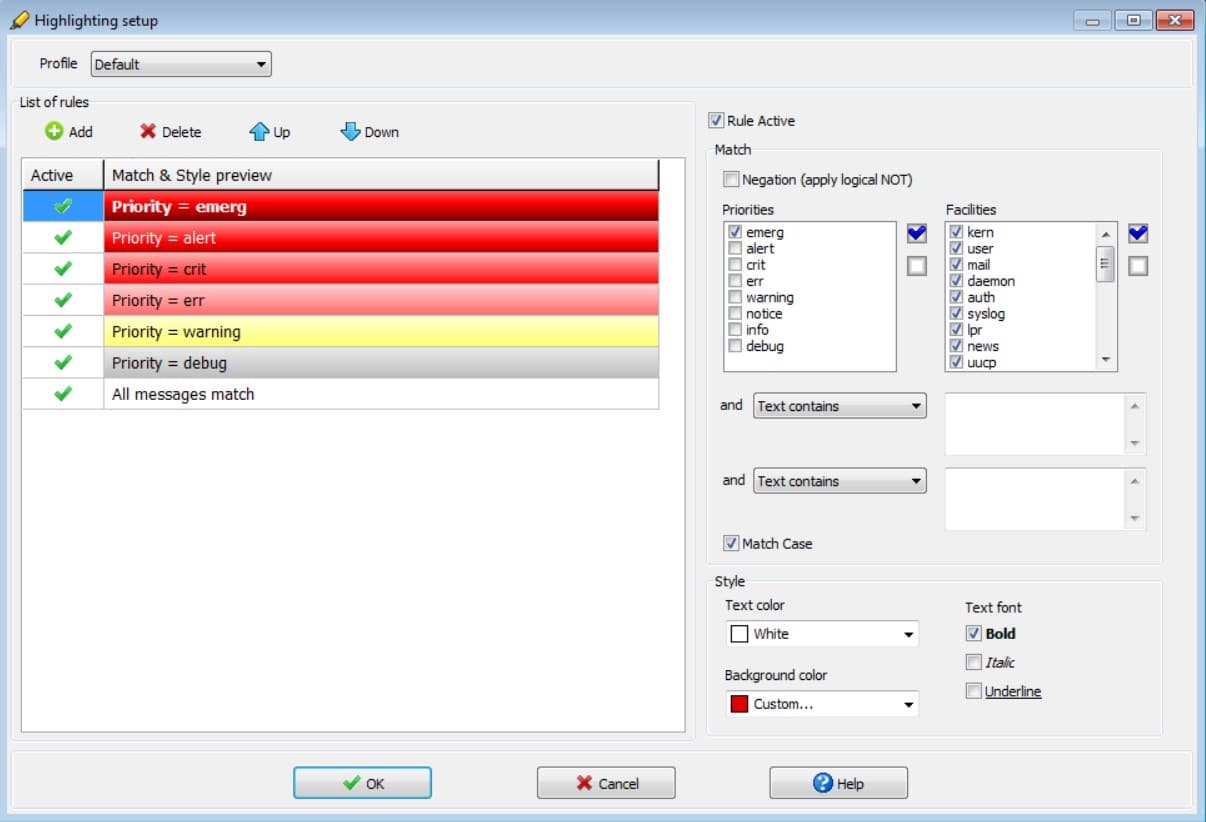The height and width of the screenshot is (822, 1206).
Task: Check the crit priority
Action: (x=735, y=265)
